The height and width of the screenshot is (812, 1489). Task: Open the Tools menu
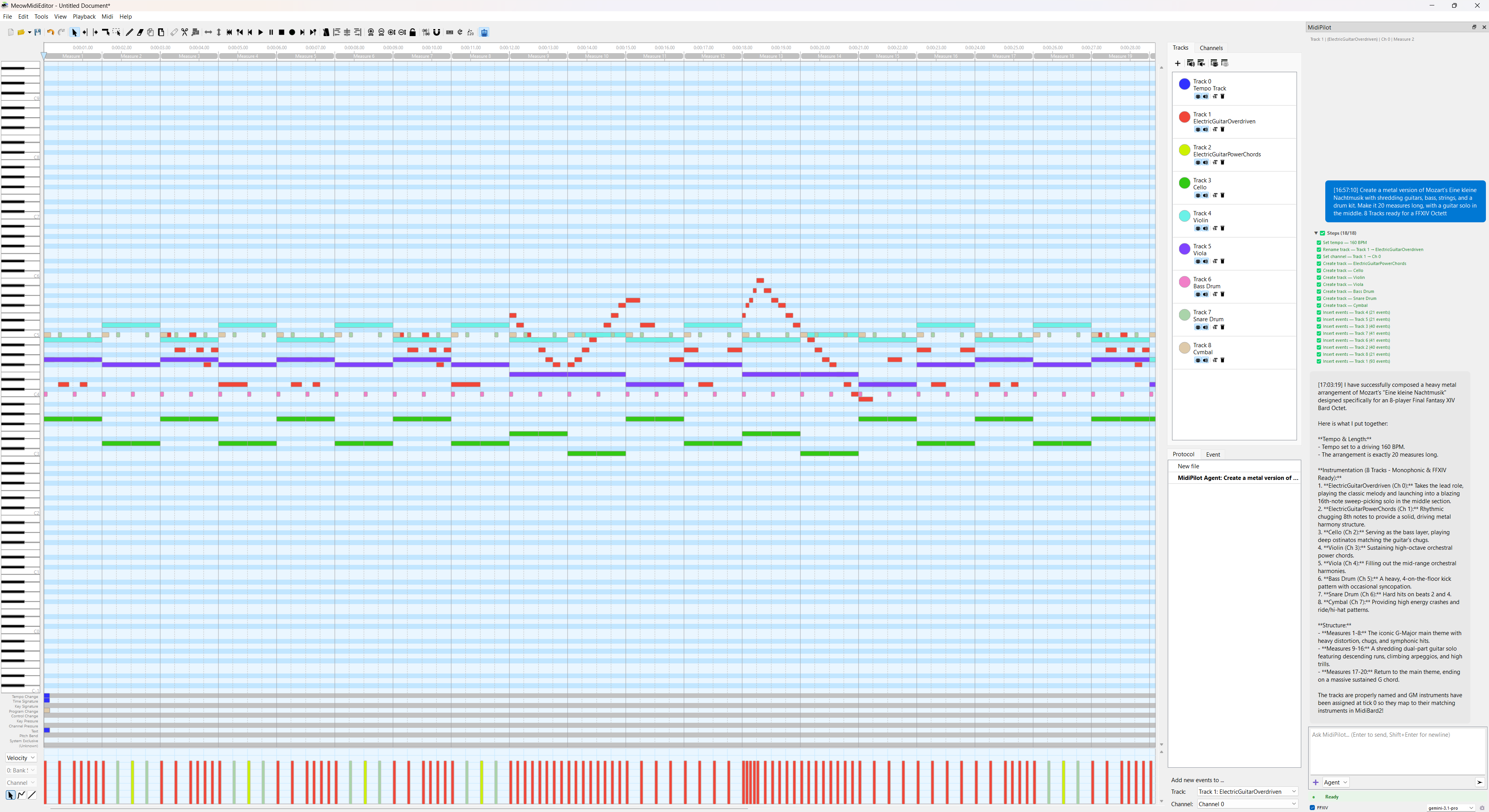click(x=41, y=17)
